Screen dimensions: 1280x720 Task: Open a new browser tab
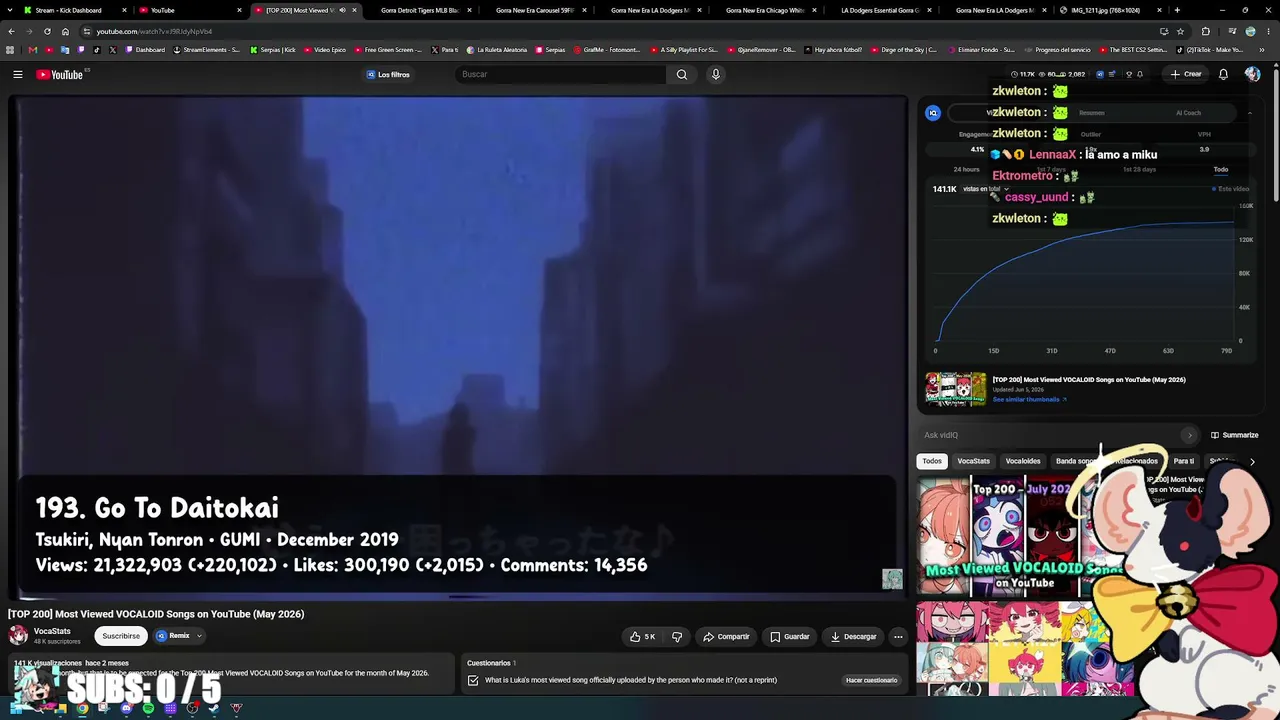[x=1177, y=10]
